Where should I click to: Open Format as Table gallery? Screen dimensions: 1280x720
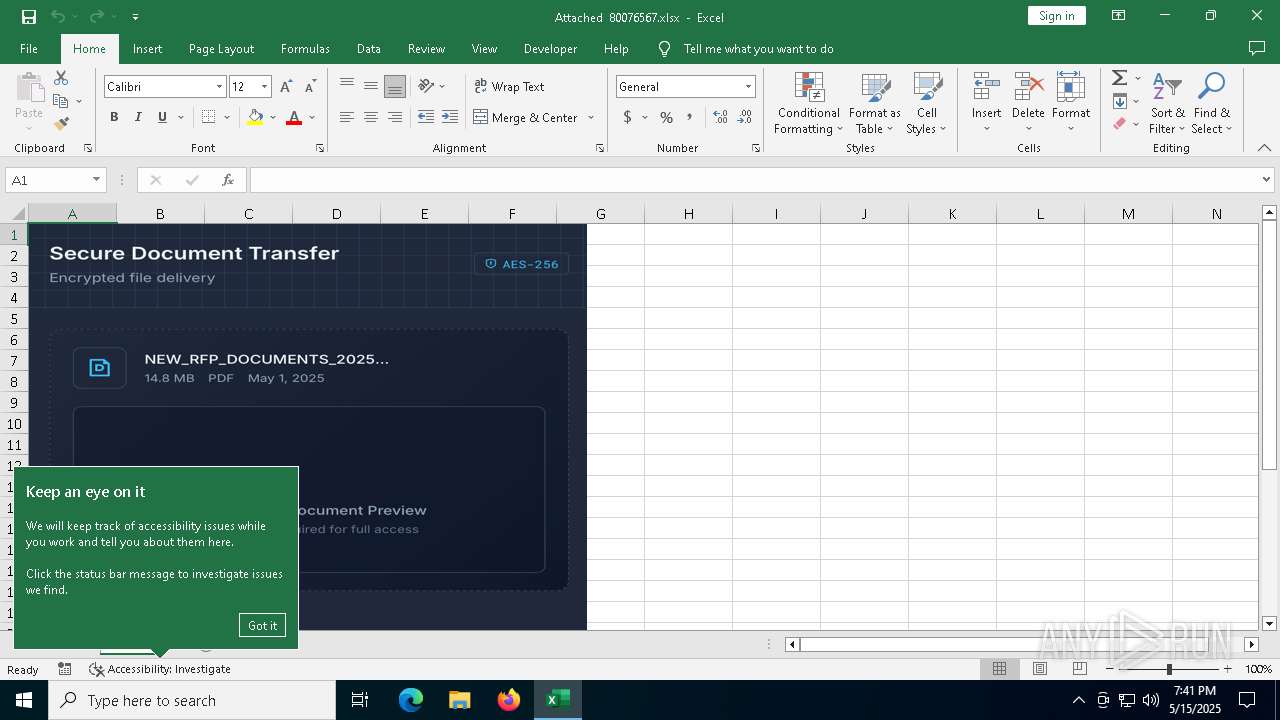pos(875,103)
